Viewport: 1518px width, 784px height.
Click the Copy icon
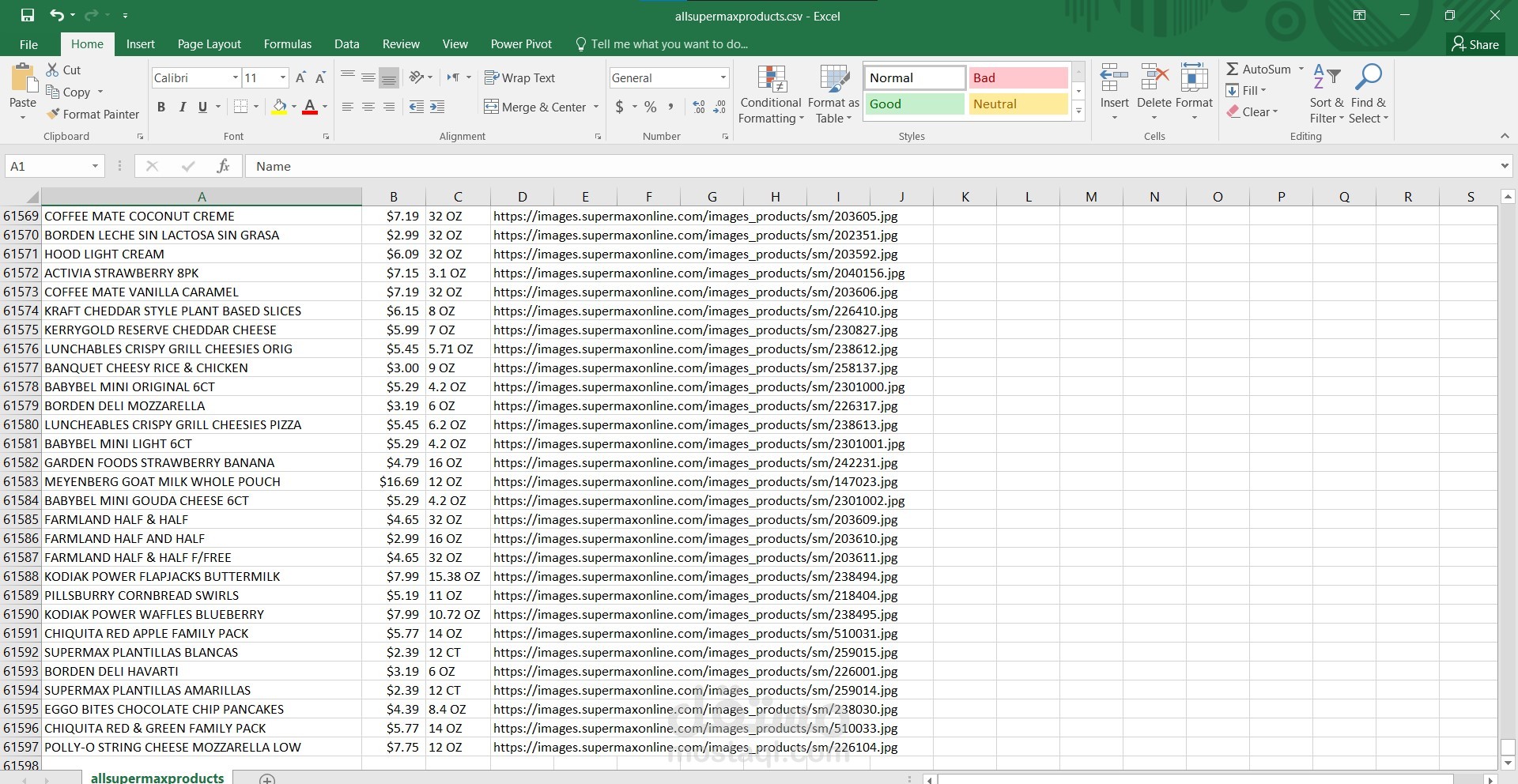pyautogui.click(x=53, y=92)
